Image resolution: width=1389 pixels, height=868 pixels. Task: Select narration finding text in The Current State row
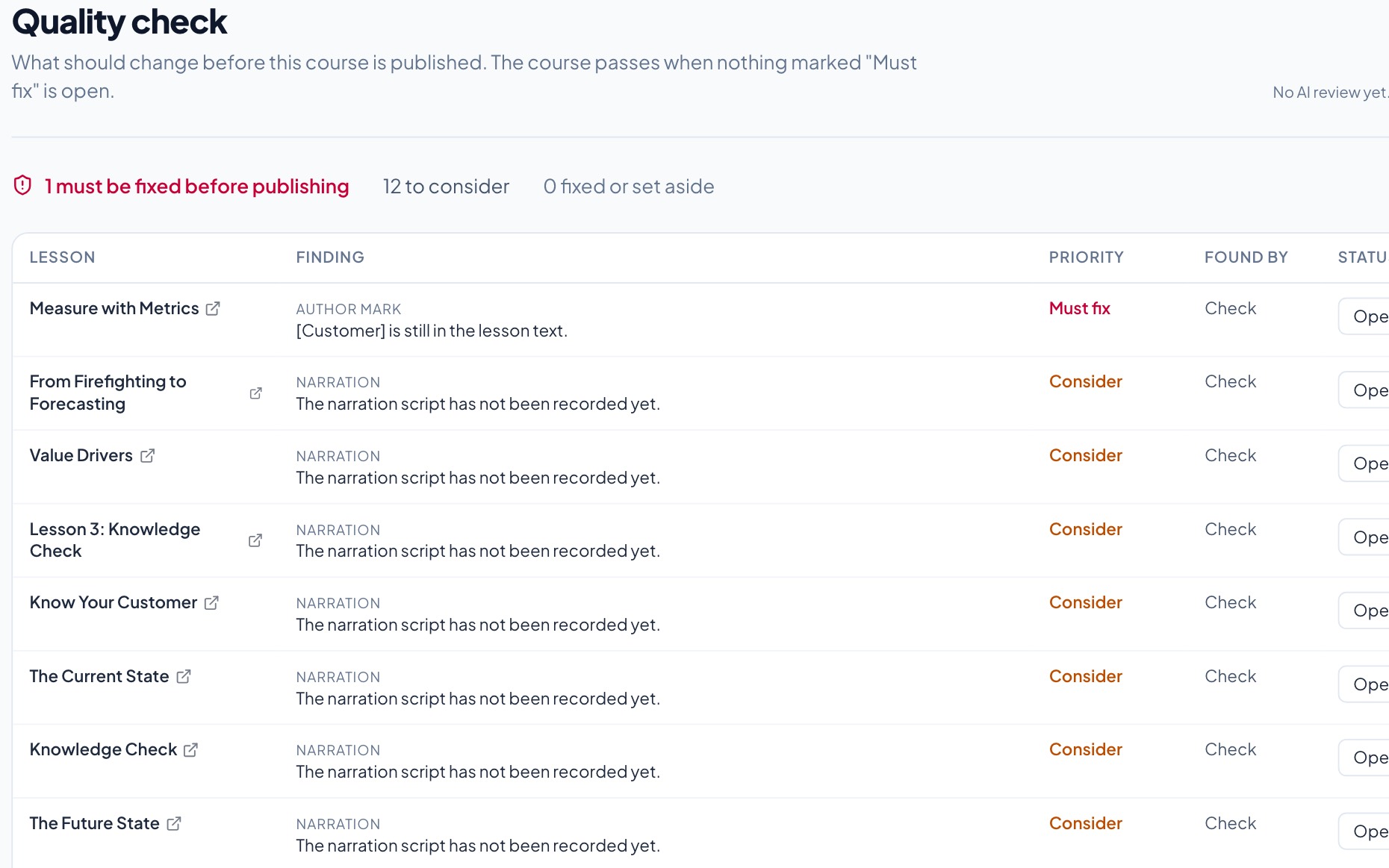(x=478, y=699)
